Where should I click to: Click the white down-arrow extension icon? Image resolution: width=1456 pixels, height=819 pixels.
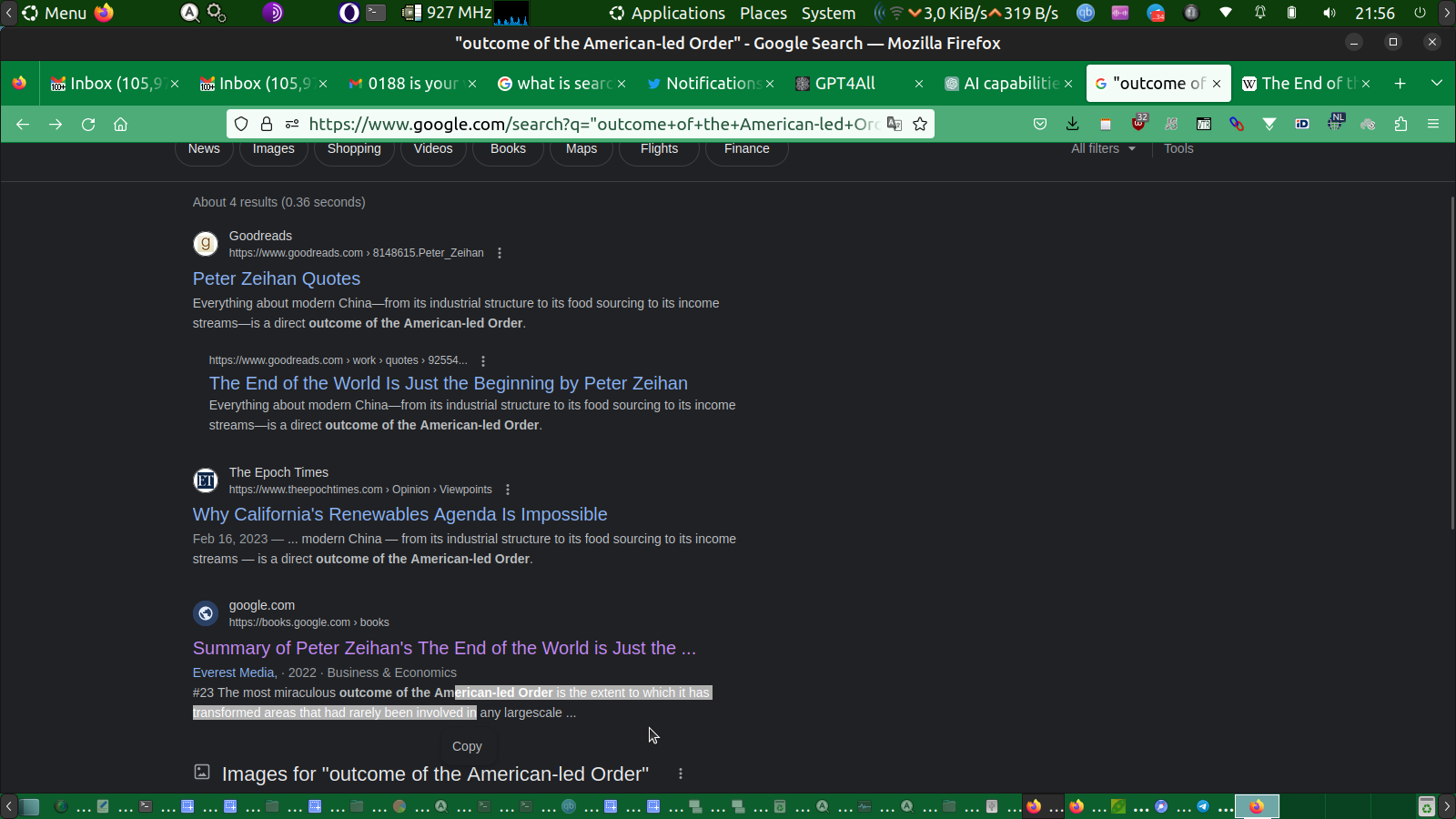click(x=1269, y=124)
